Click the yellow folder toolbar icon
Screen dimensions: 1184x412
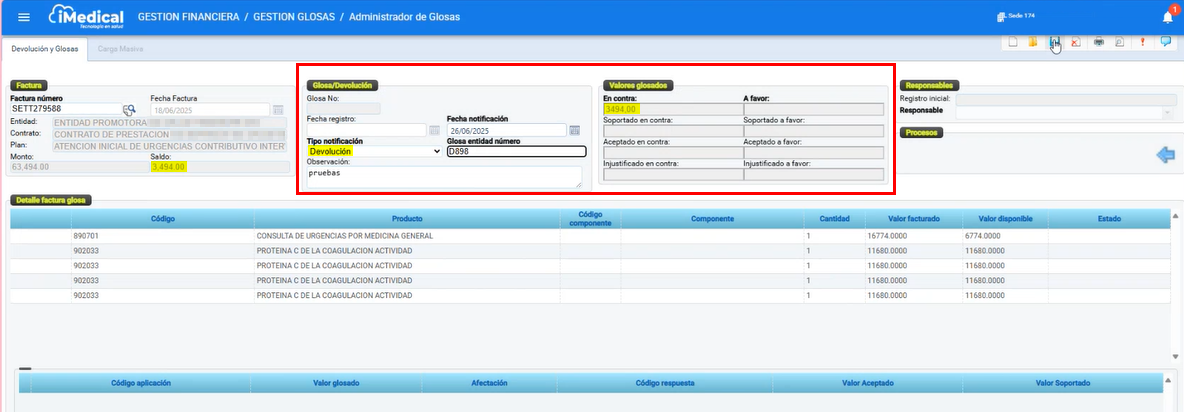tap(1033, 42)
